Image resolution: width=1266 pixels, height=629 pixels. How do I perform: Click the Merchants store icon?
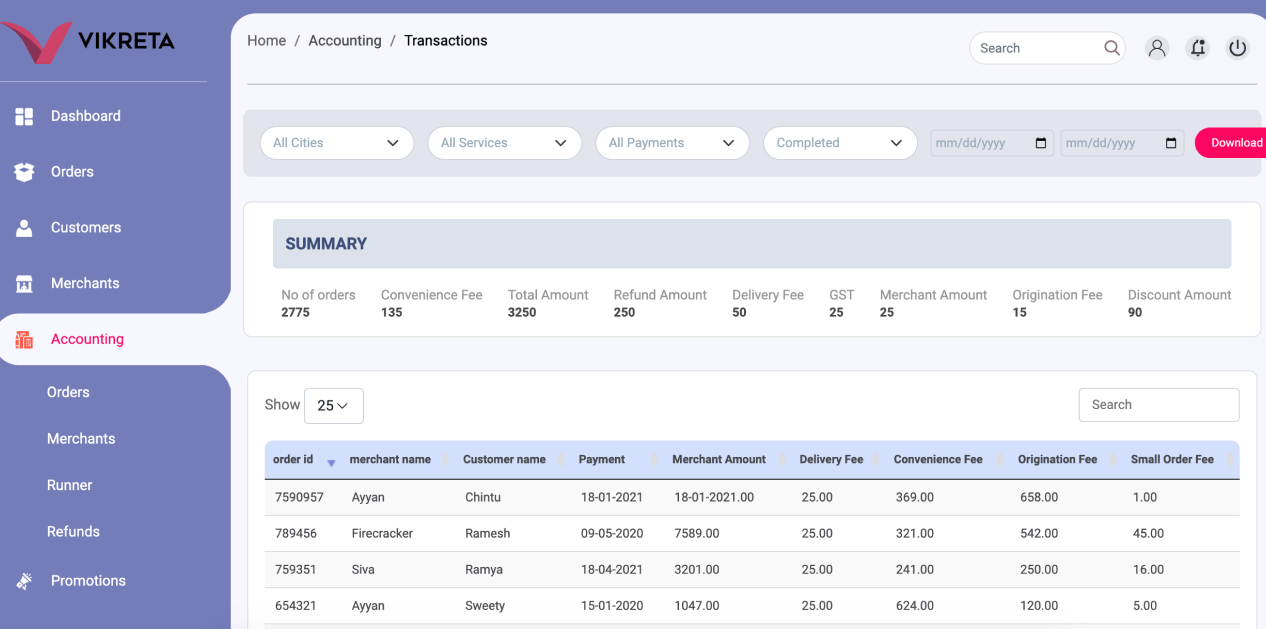pyautogui.click(x=24, y=284)
